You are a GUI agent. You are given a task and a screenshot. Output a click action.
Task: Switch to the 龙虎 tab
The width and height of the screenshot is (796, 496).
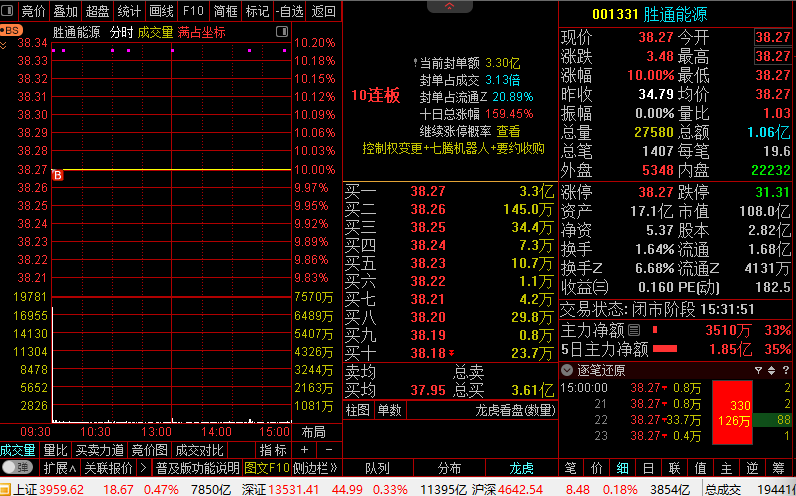click(521, 468)
